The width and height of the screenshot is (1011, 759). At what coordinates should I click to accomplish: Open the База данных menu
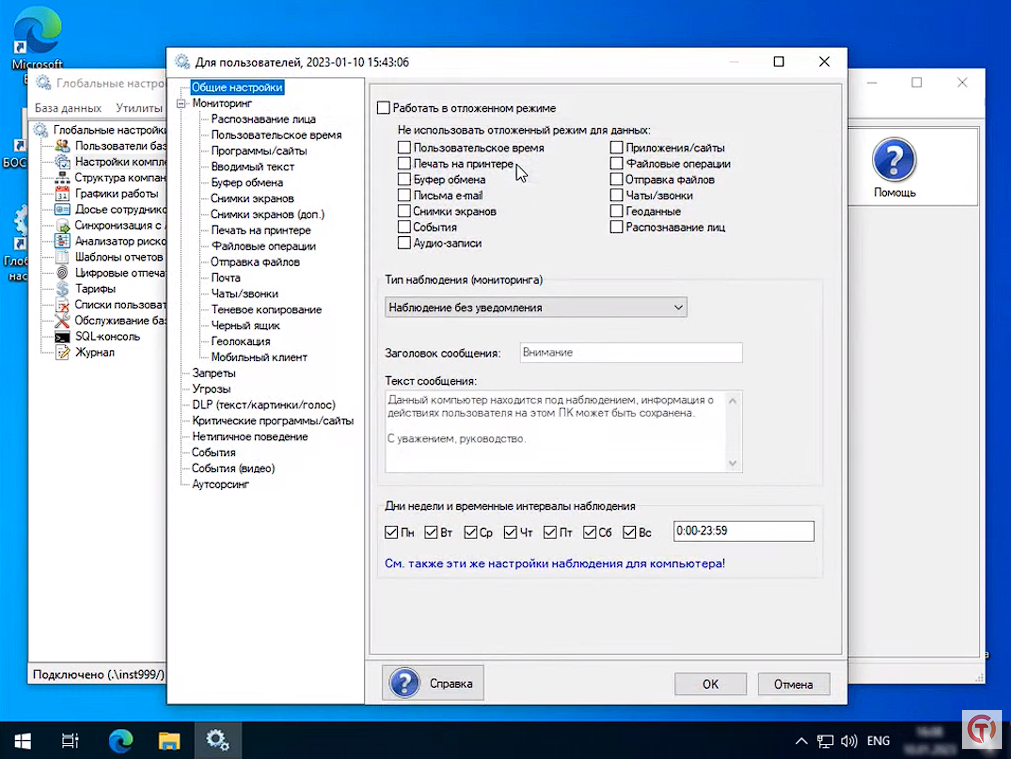pos(68,108)
